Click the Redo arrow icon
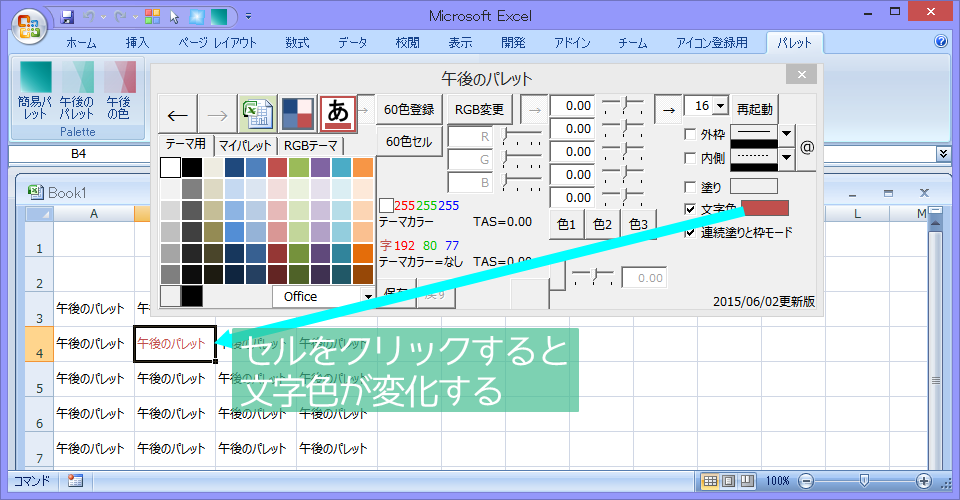 (x=120, y=17)
